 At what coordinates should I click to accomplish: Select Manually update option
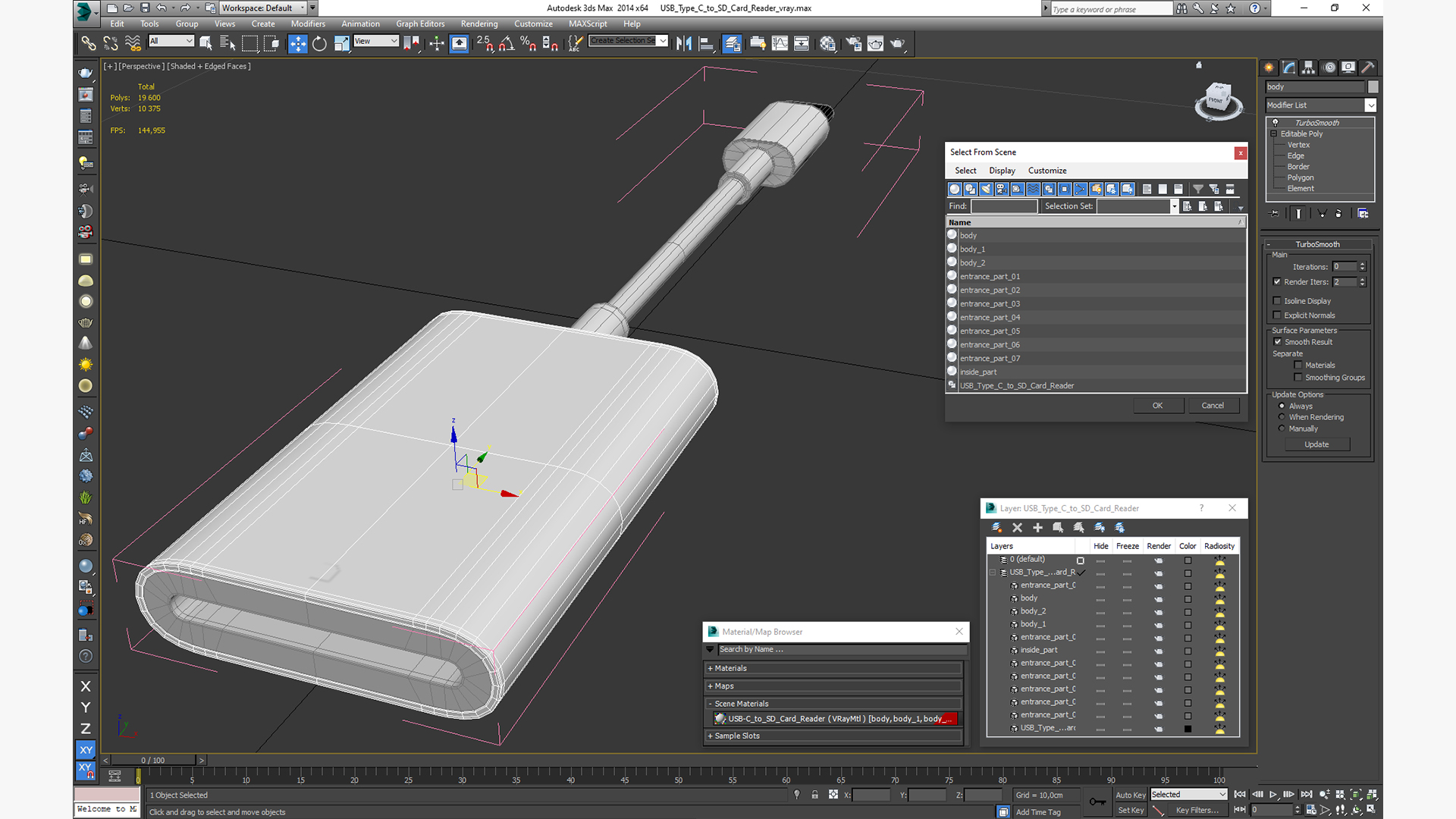click(x=1282, y=428)
